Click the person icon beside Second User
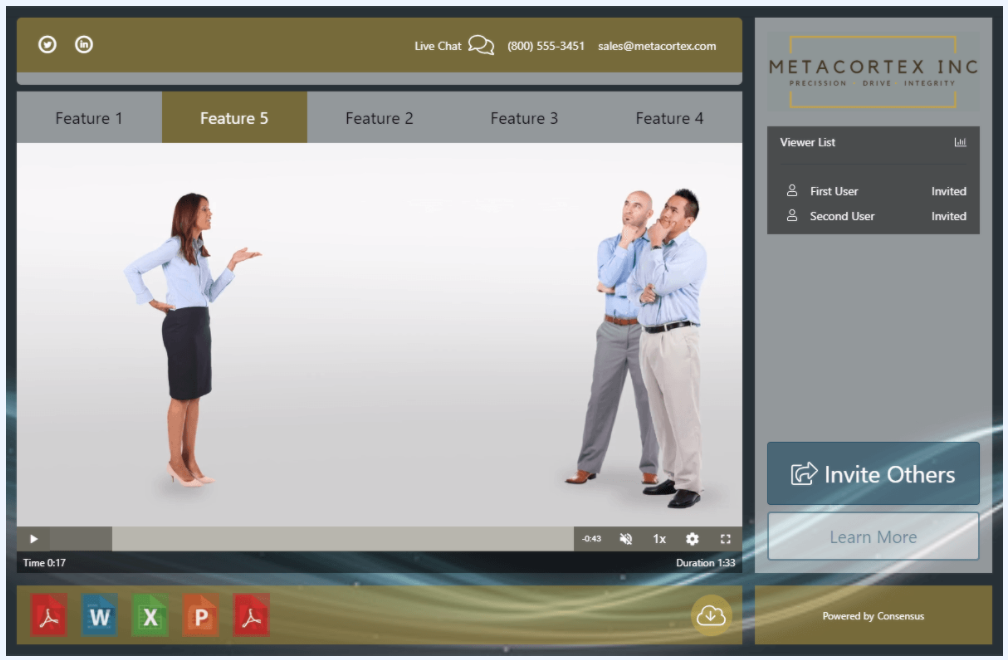This screenshot has width=1008, height=660. point(792,216)
